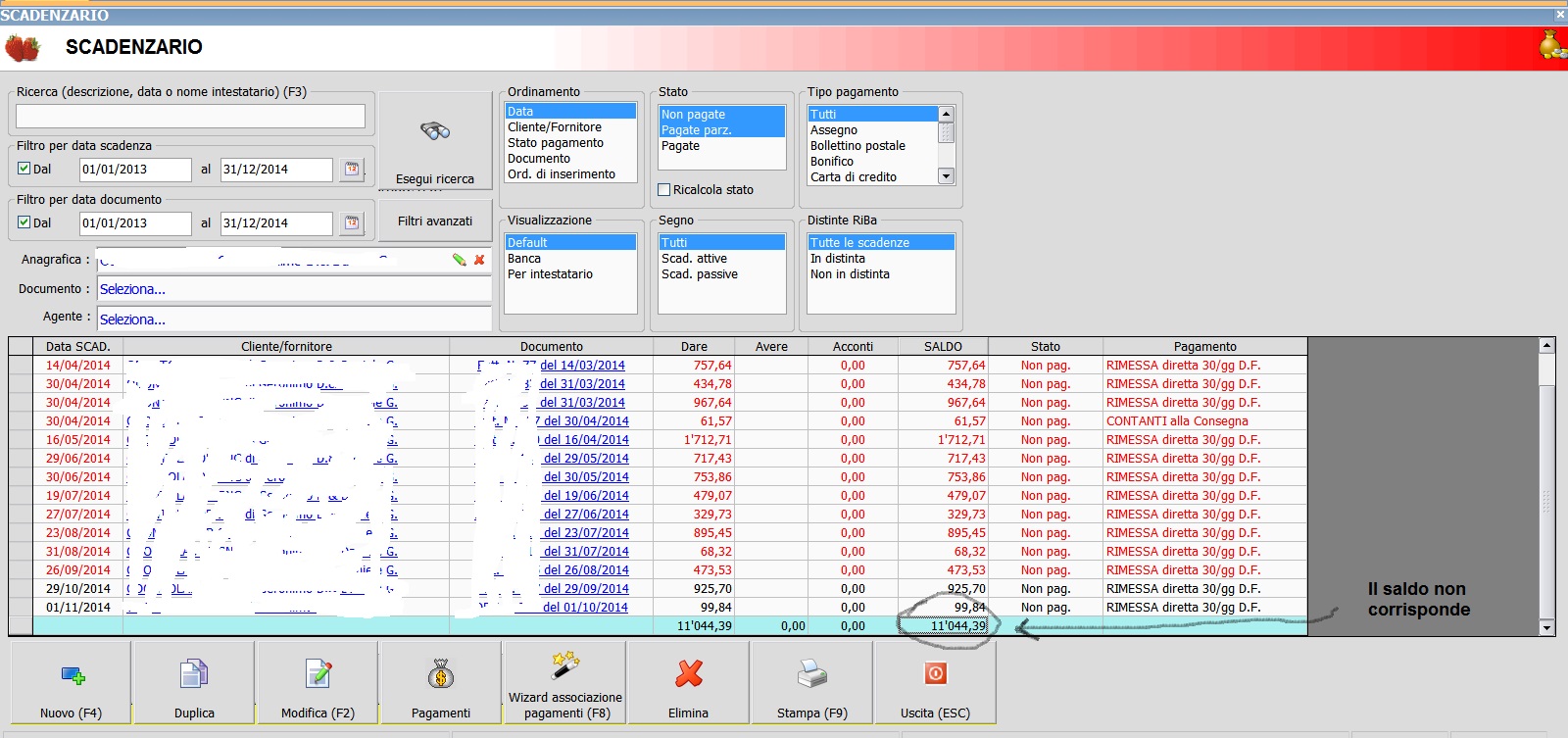Viewport: 1568px width, 738px height.
Task: Open the Filtri avanzati button
Action: 435,221
